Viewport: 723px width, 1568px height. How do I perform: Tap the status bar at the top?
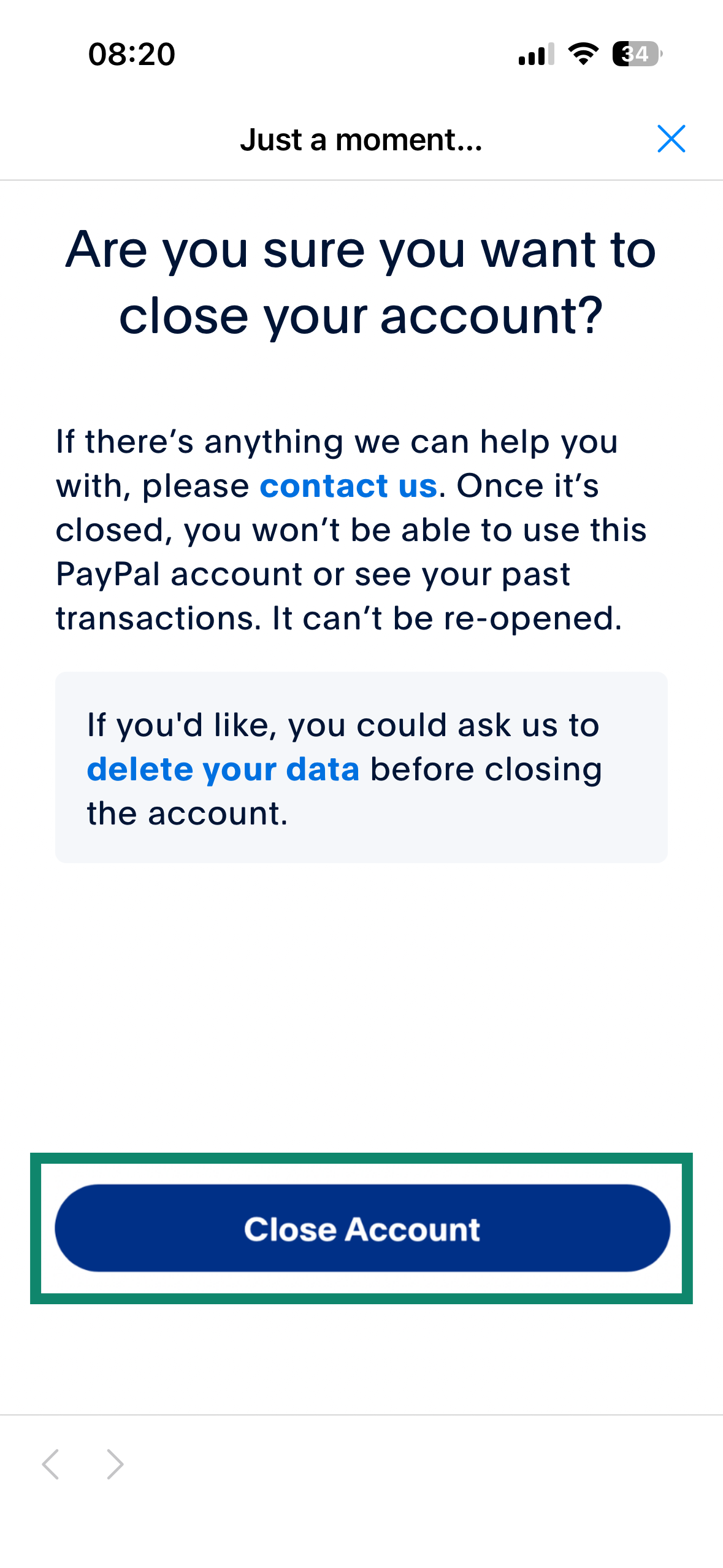click(x=361, y=55)
